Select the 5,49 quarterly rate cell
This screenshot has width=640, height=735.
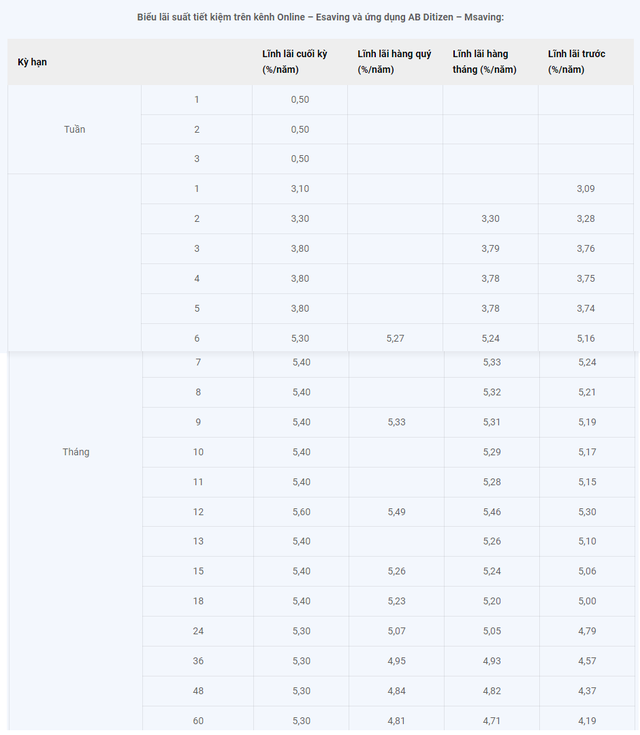(x=397, y=511)
